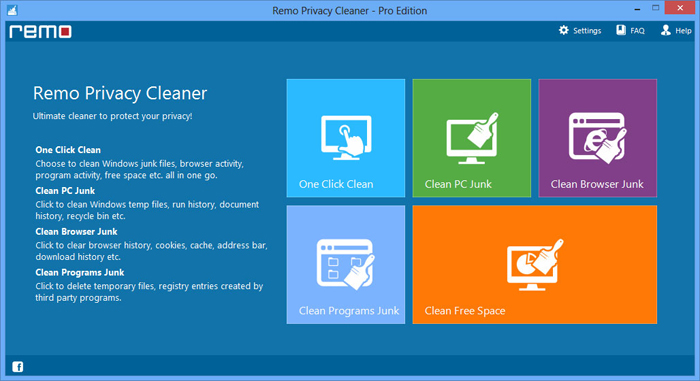This screenshot has height=381, width=700.
Task: Click the FAQ book icon
Action: (621, 30)
